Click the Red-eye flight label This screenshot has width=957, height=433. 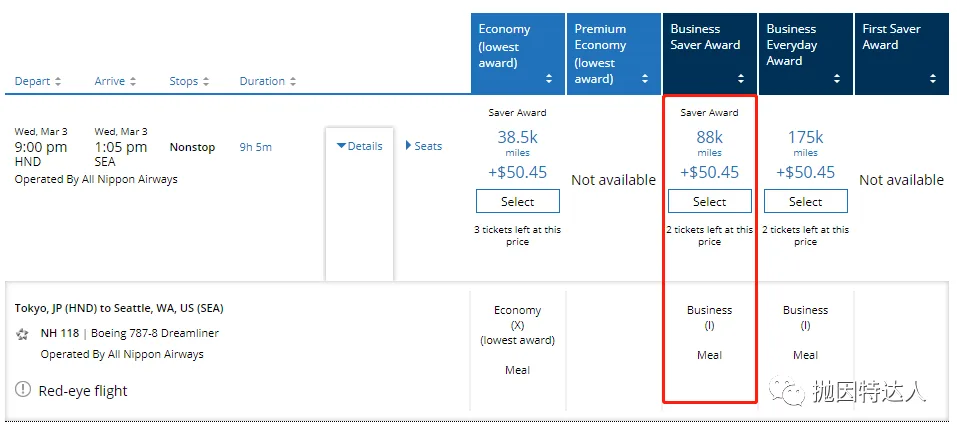tap(83, 391)
